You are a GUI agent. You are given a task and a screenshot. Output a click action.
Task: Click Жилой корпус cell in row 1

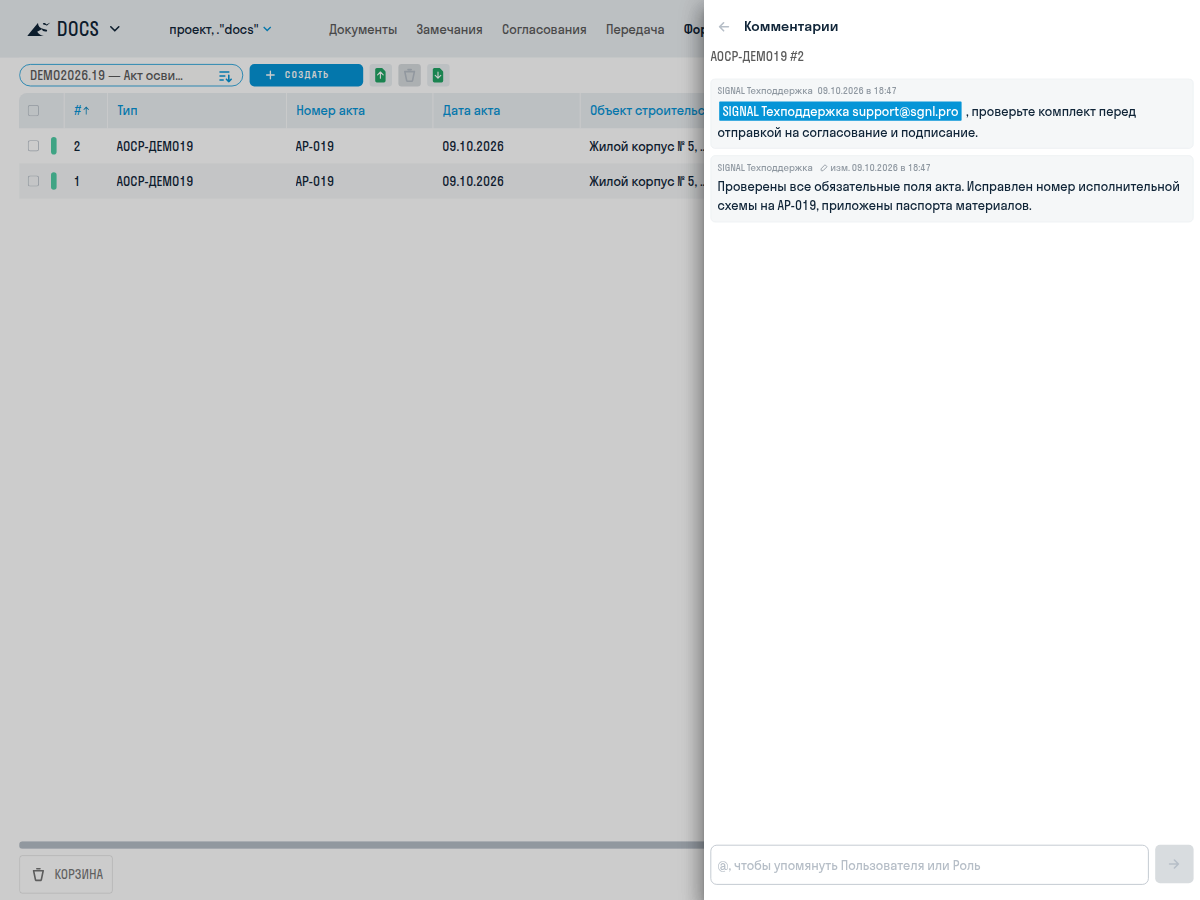pos(646,181)
